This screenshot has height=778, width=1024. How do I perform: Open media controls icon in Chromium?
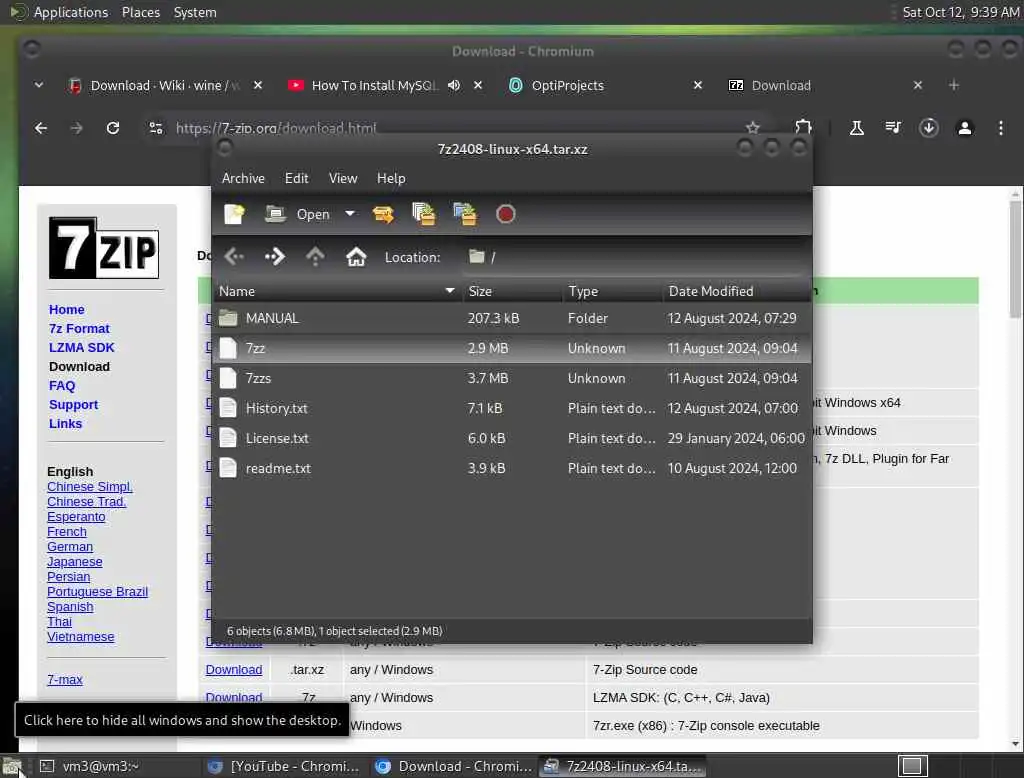pyautogui.click(x=893, y=128)
